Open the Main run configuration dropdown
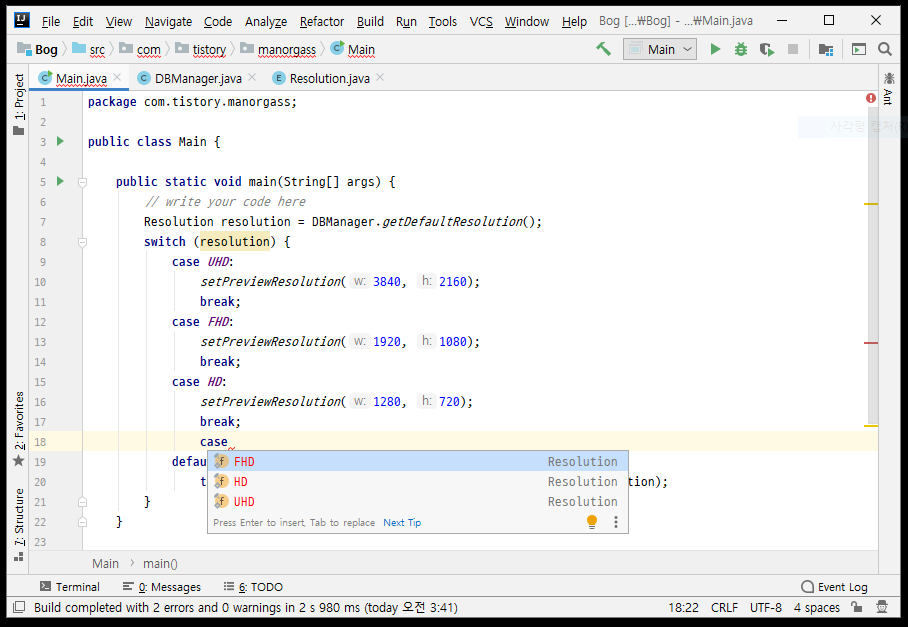The image size is (908, 627). coord(660,49)
